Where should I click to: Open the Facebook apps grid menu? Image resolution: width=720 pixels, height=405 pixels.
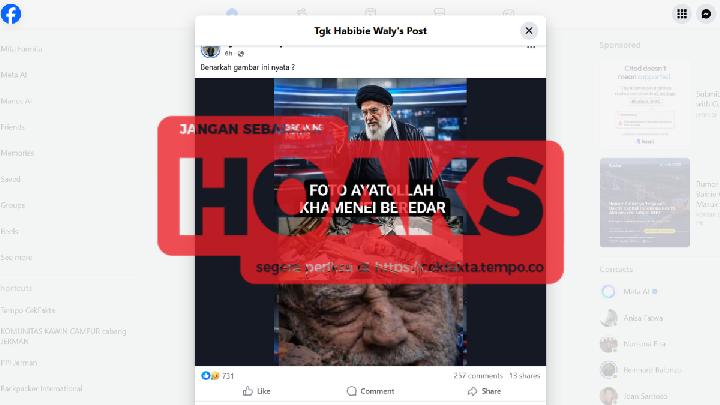pyautogui.click(x=682, y=14)
